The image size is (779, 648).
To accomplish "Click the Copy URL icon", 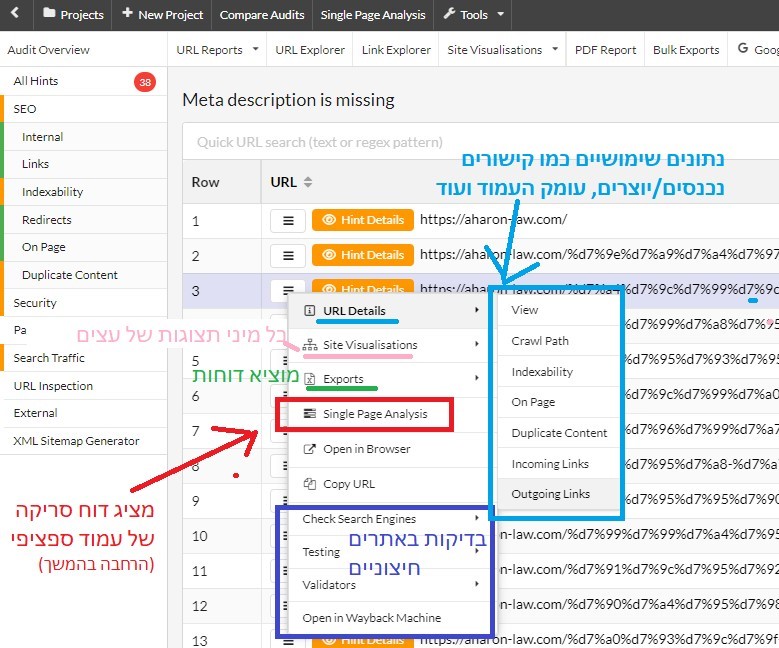I will (x=310, y=484).
